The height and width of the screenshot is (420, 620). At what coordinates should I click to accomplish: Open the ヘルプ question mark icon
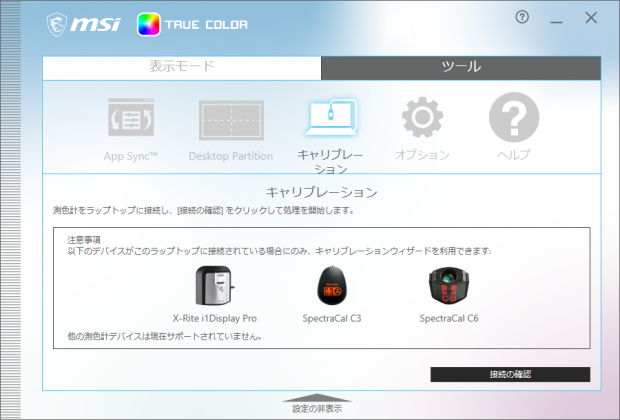point(514,117)
